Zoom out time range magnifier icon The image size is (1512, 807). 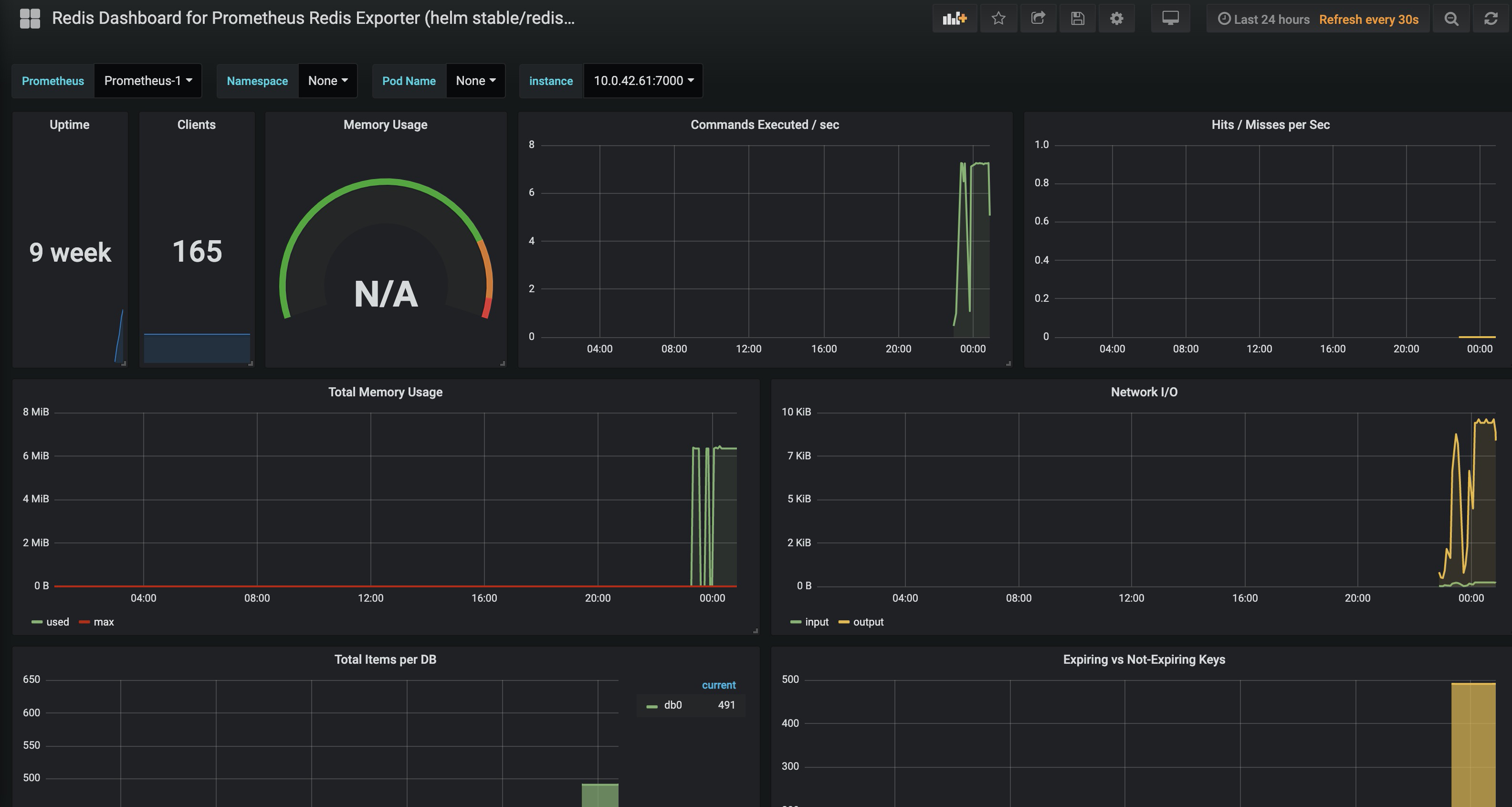[1451, 19]
